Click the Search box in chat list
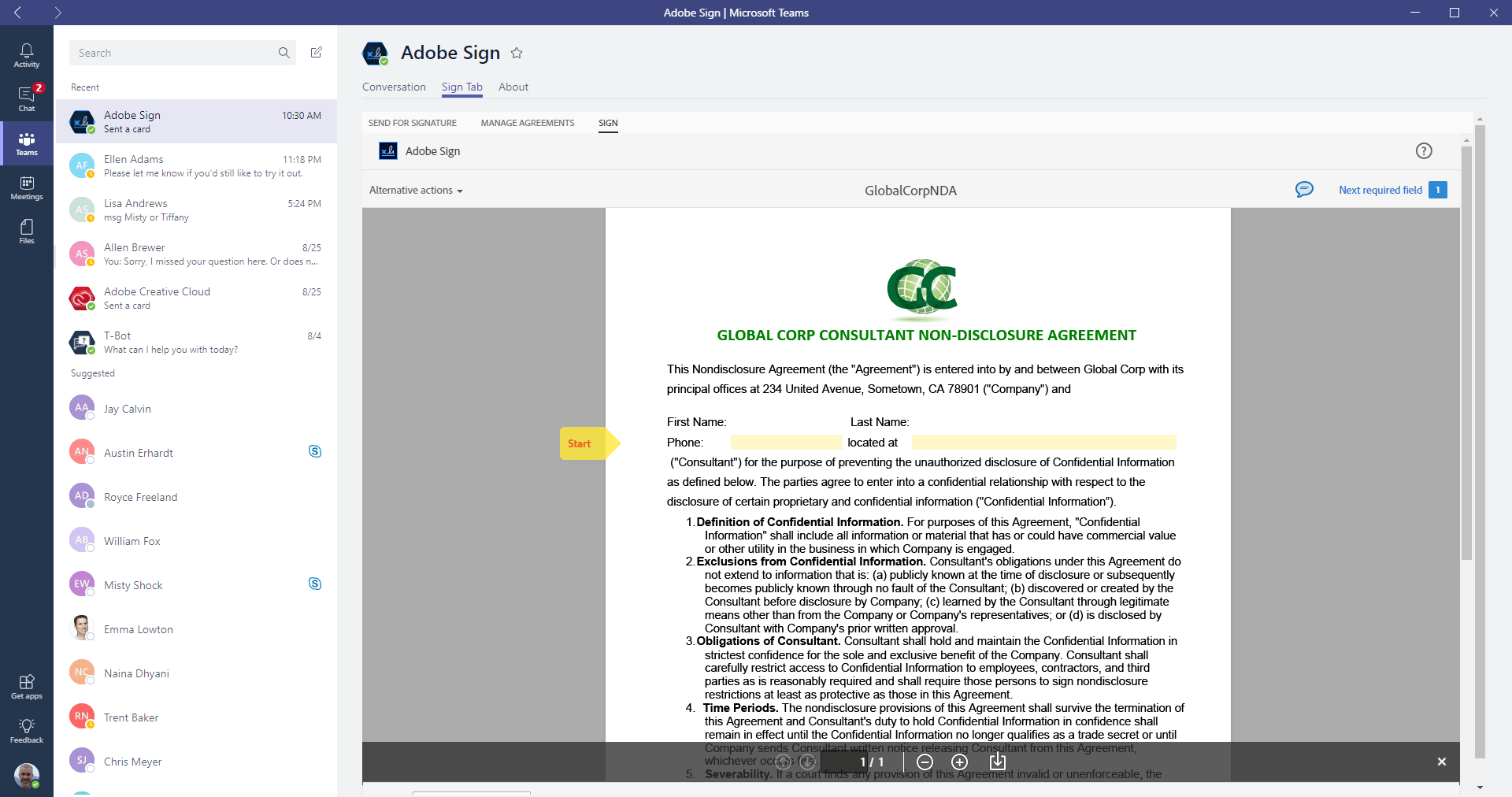Viewport: 1512px width, 797px height. [x=173, y=53]
